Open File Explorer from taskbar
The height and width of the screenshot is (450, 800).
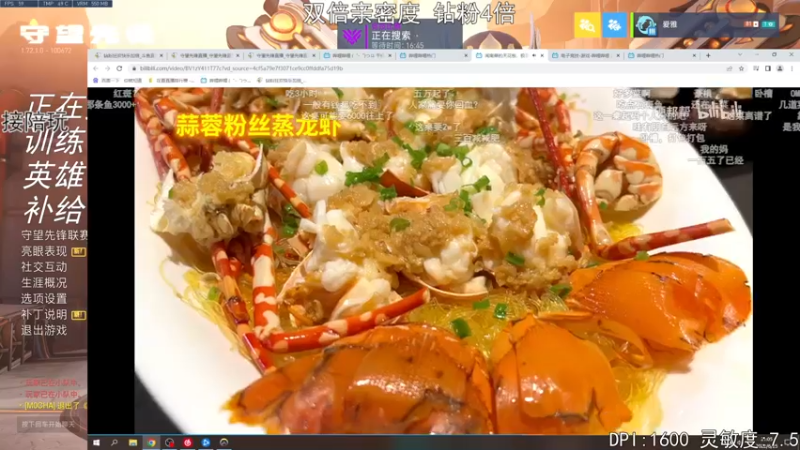tap(133, 442)
